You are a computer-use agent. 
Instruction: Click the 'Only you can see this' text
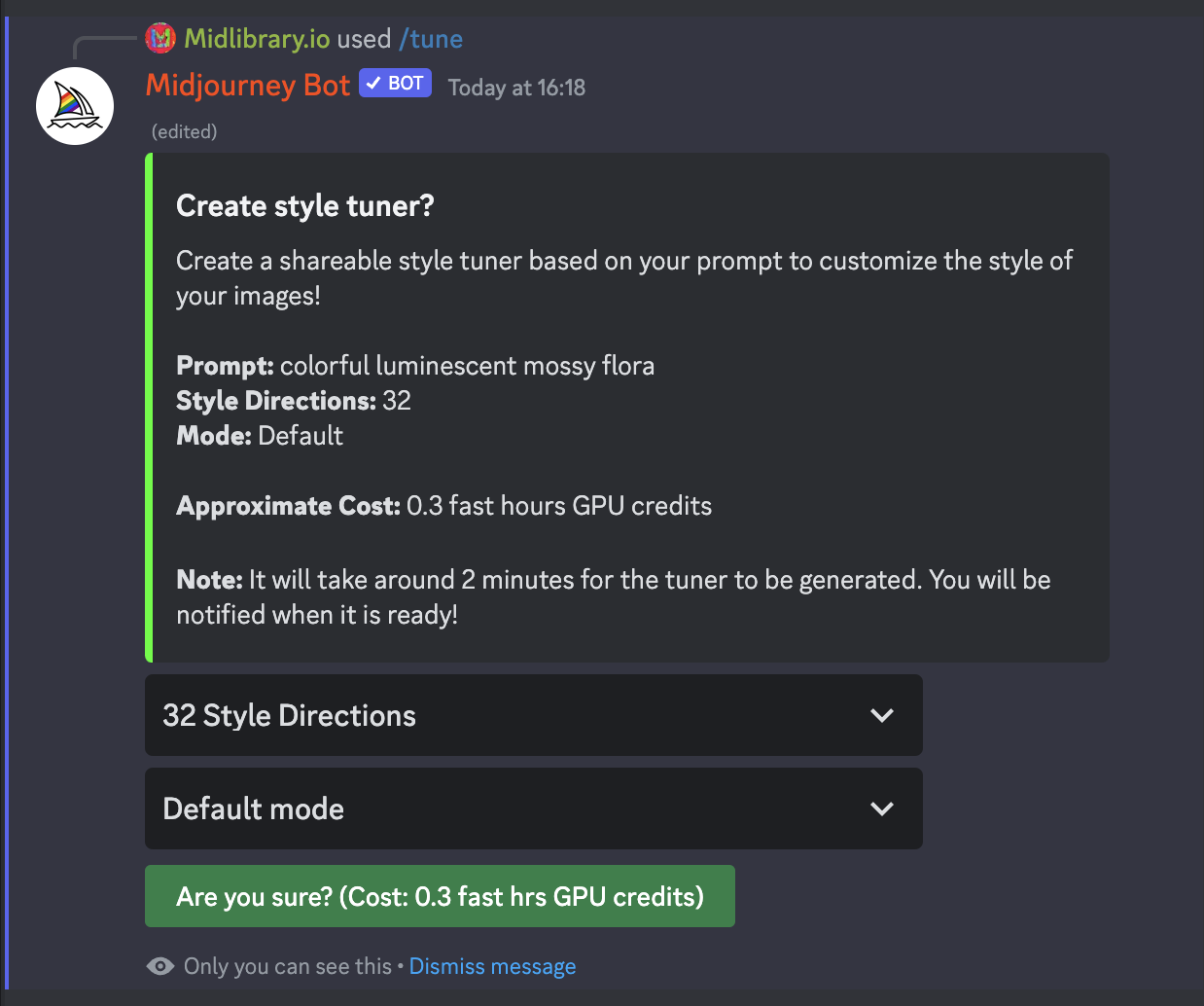288,966
